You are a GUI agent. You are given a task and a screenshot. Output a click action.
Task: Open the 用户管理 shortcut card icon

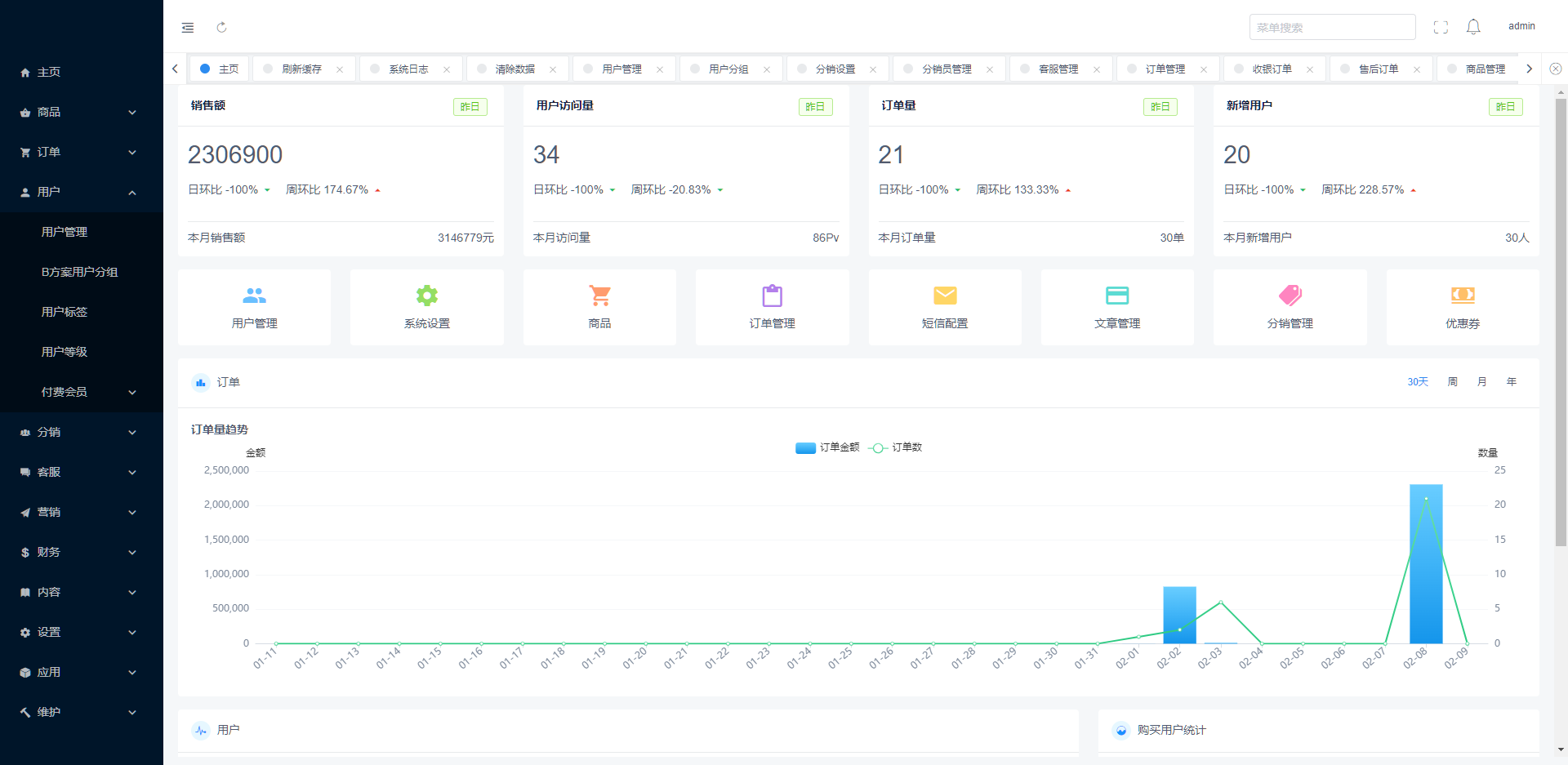pyautogui.click(x=255, y=295)
